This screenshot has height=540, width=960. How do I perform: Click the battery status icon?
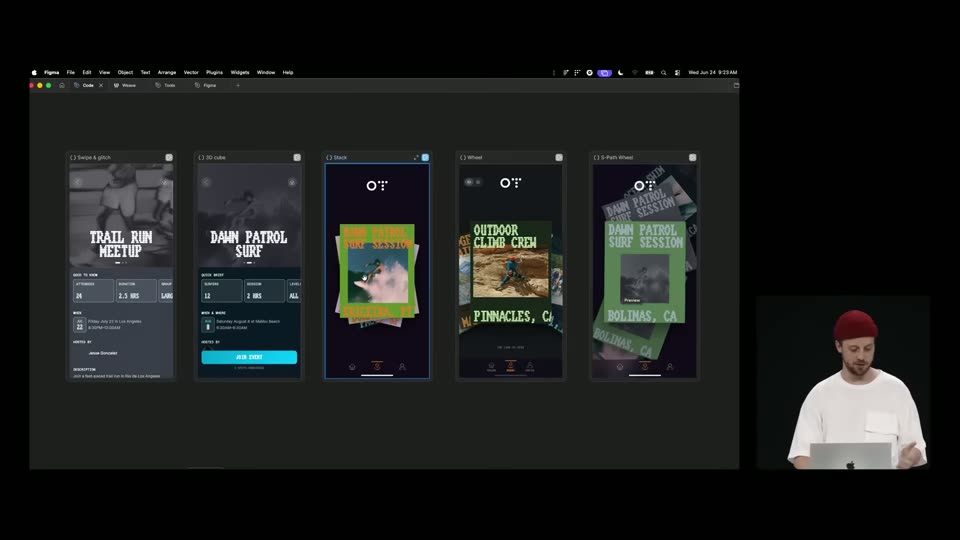click(650, 72)
